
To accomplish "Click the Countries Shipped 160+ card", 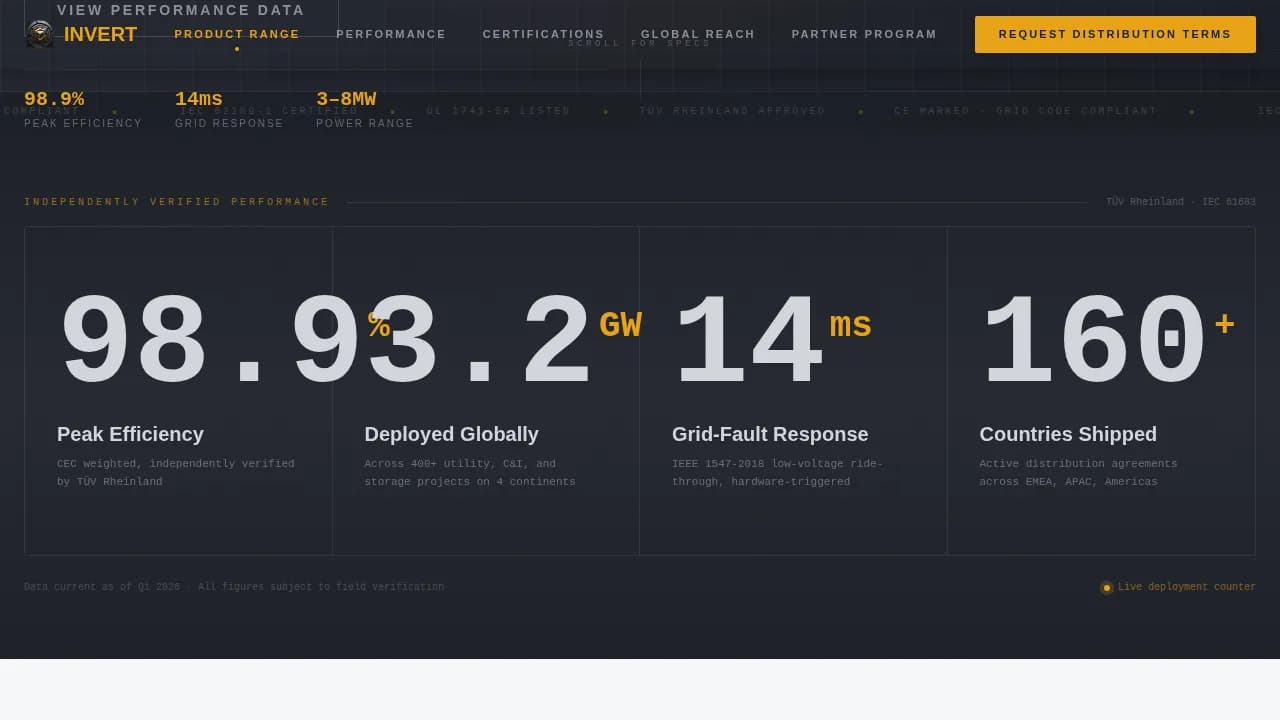I will [1100, 390].
